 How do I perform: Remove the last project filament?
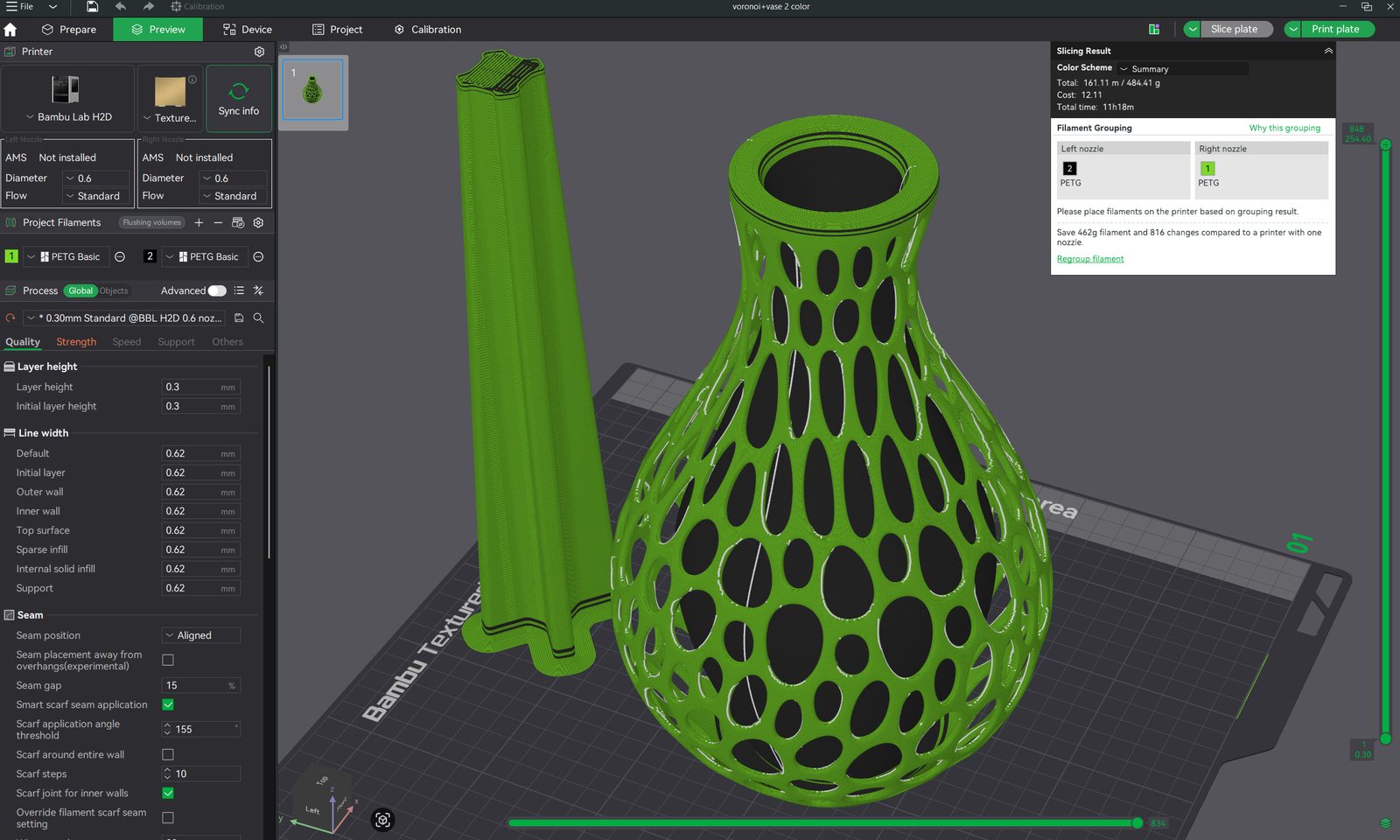coord(218,223)
